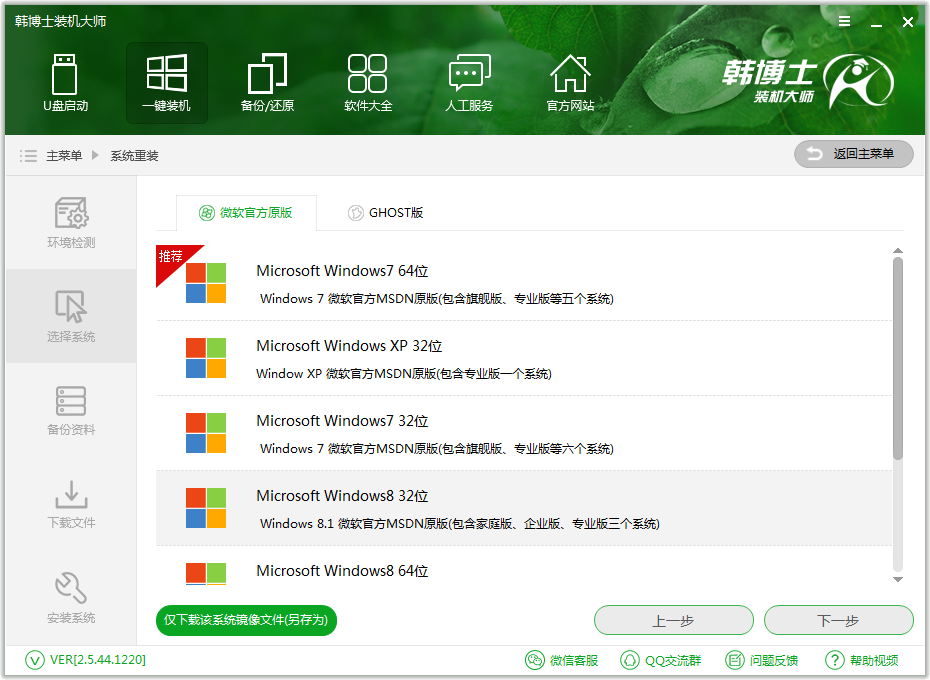
Task: Click the 系统重装 breadcrumb
Action: [x=134, y=156]
